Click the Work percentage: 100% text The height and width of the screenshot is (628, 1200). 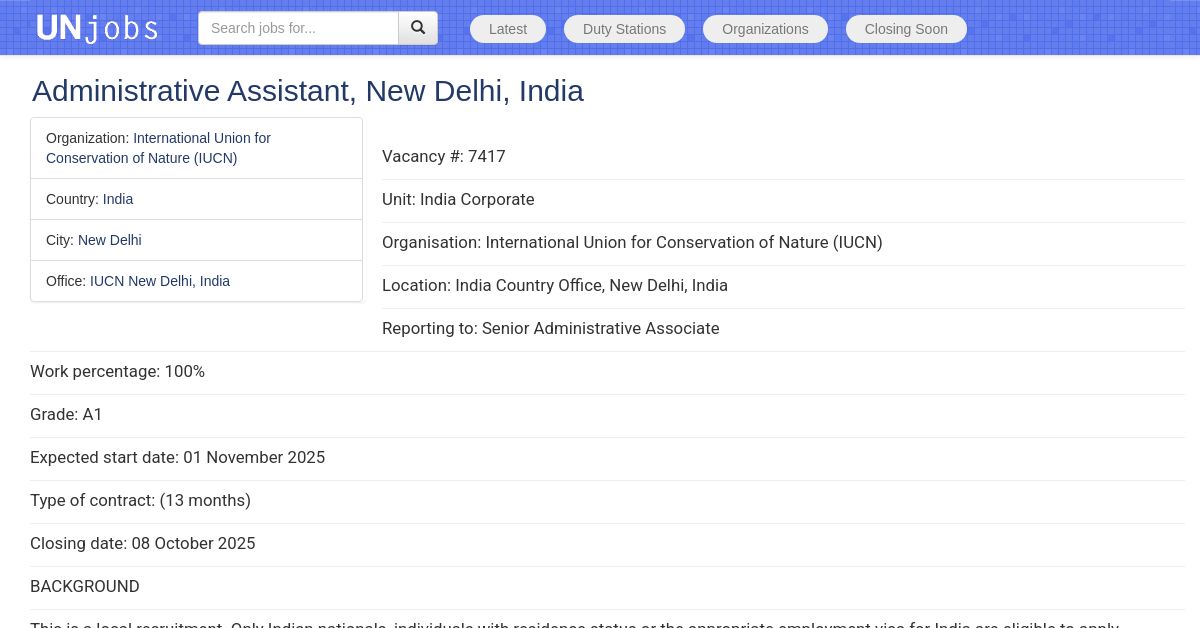coord(117,371)
